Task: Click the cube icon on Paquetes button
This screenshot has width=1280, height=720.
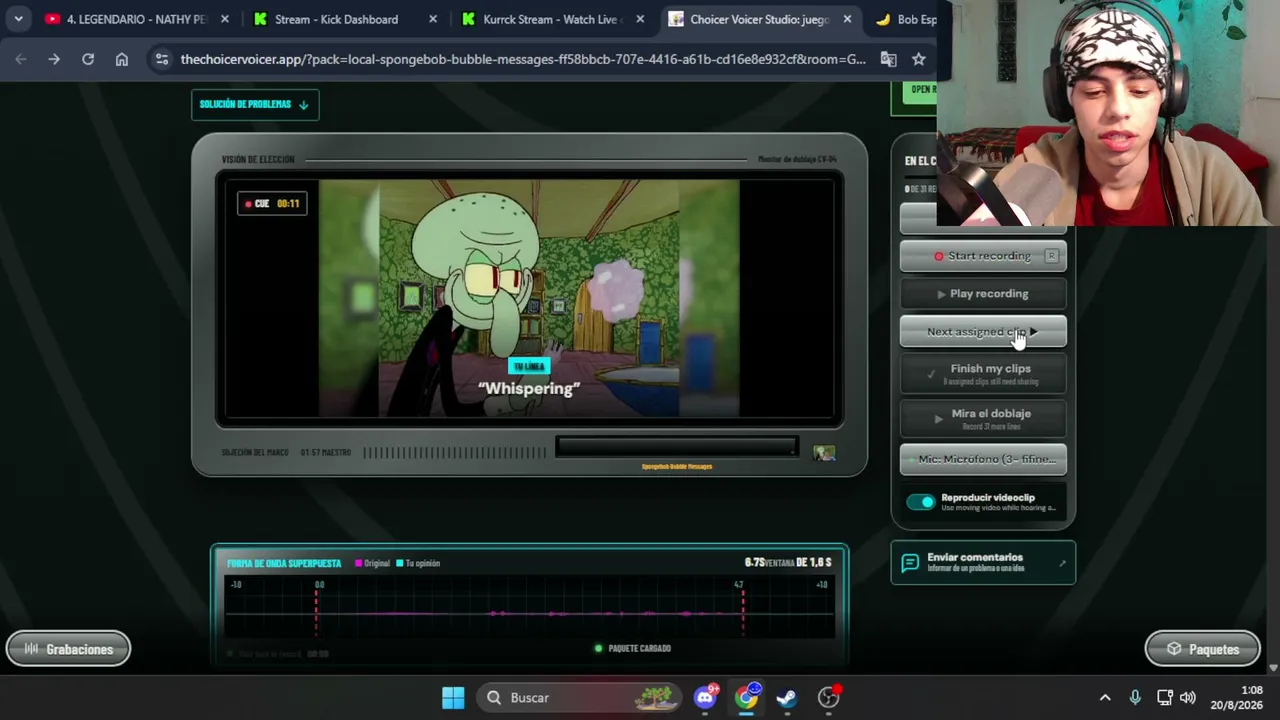Action: (1174, 649)
